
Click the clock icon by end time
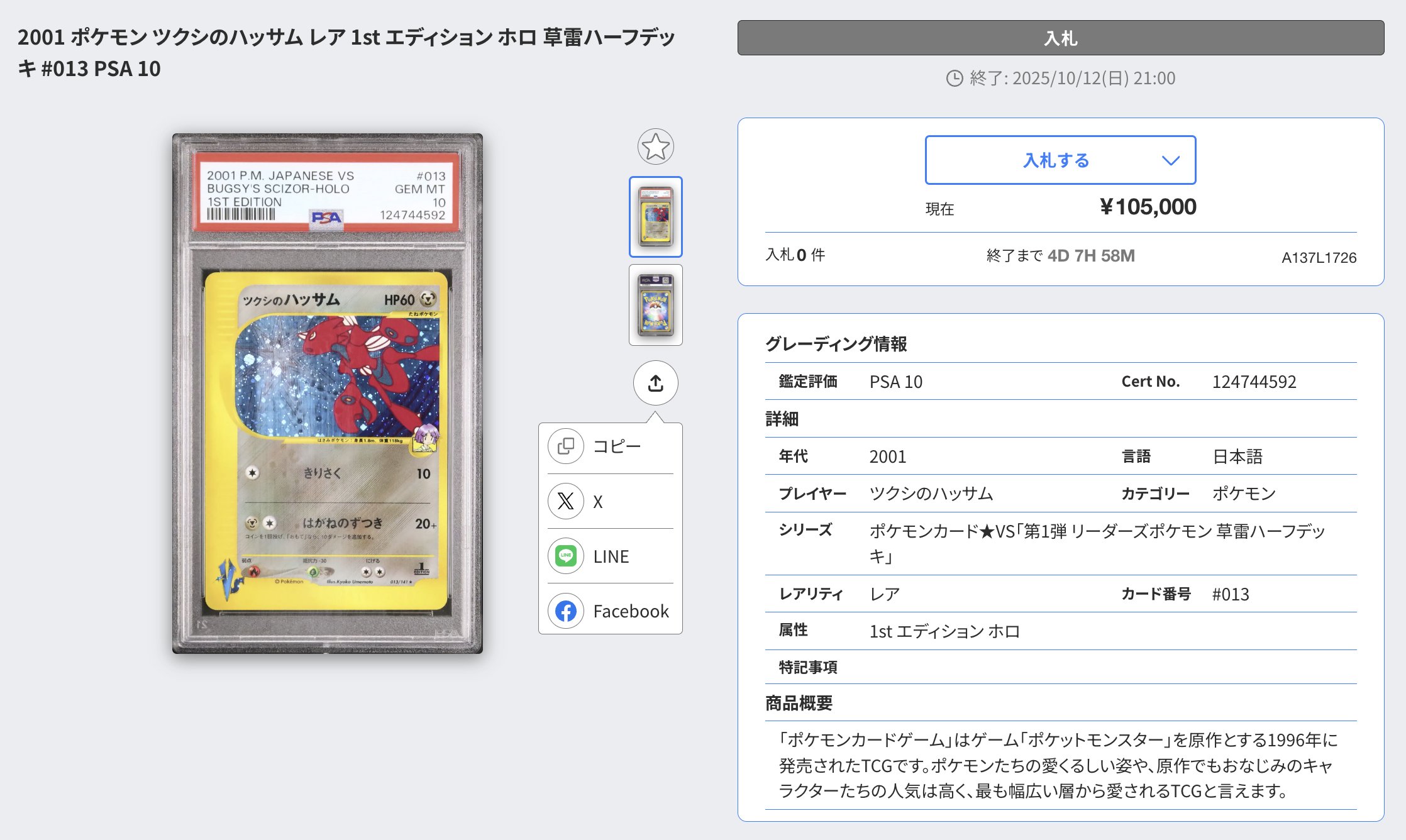point(955,78)
